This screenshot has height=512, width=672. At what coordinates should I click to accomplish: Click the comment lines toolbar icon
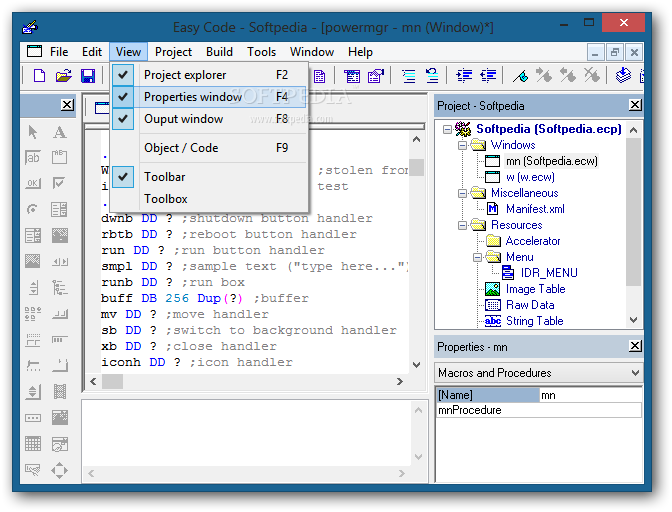click(x=408, y=76)
